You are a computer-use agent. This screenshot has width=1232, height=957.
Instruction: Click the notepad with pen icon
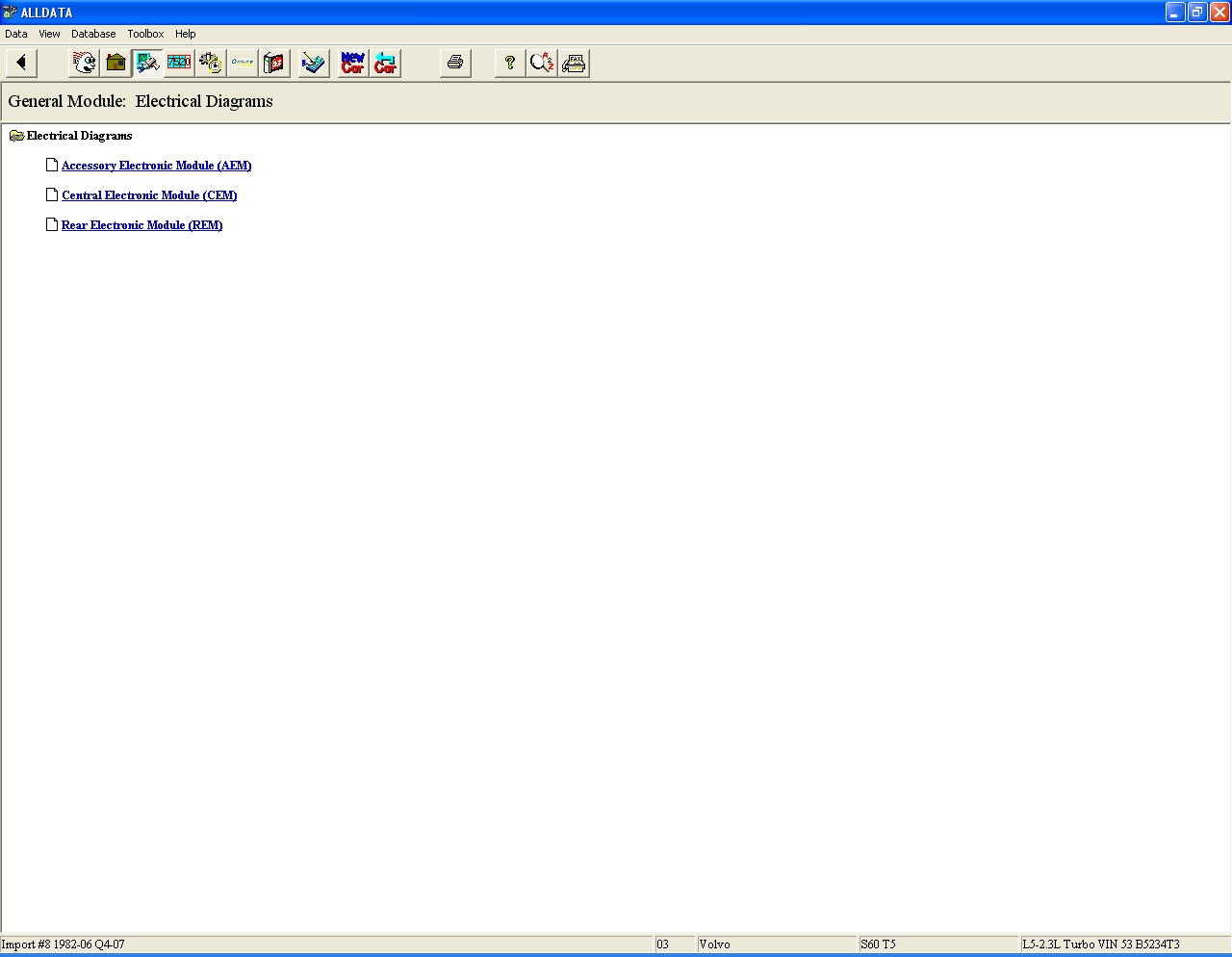(314, 64)
